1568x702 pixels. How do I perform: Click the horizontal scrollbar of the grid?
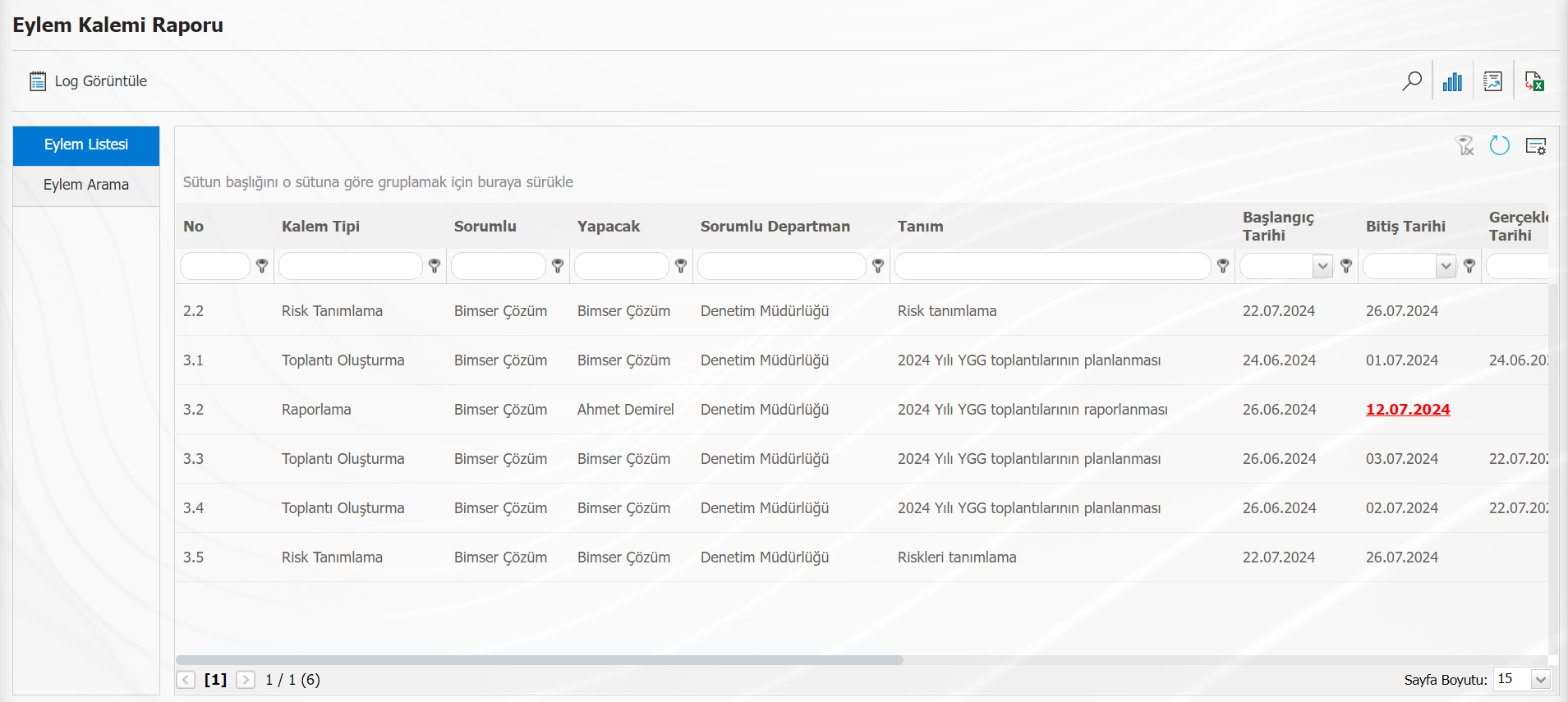point(540,660)
